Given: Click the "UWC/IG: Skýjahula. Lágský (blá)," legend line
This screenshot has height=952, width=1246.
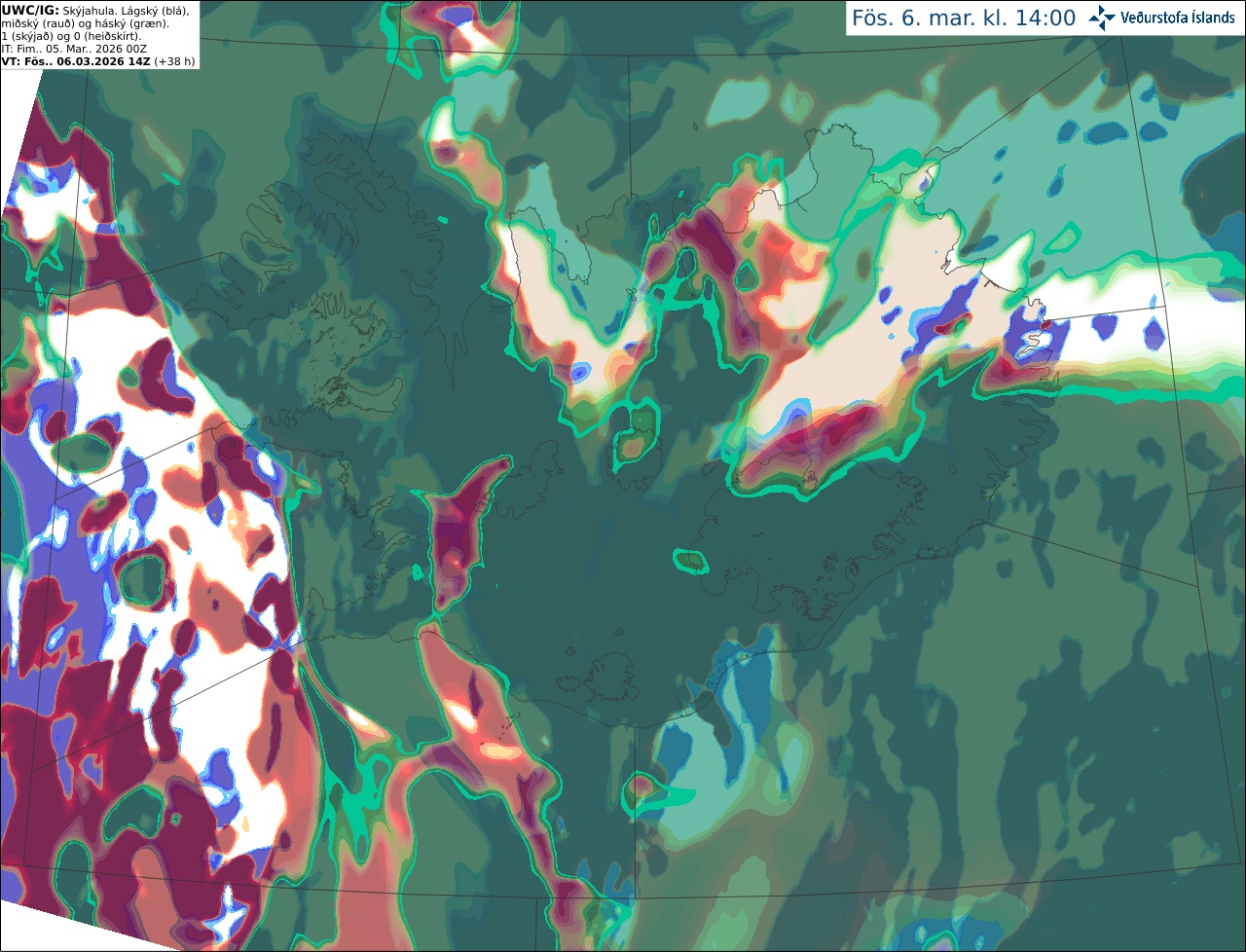Looking at the screenshot, I should coord(95,11).
